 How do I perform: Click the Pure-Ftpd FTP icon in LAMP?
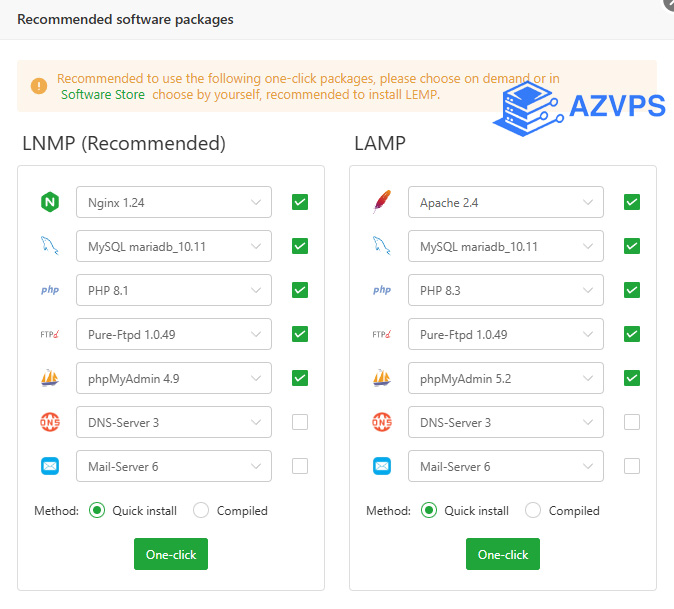[382, 334]
